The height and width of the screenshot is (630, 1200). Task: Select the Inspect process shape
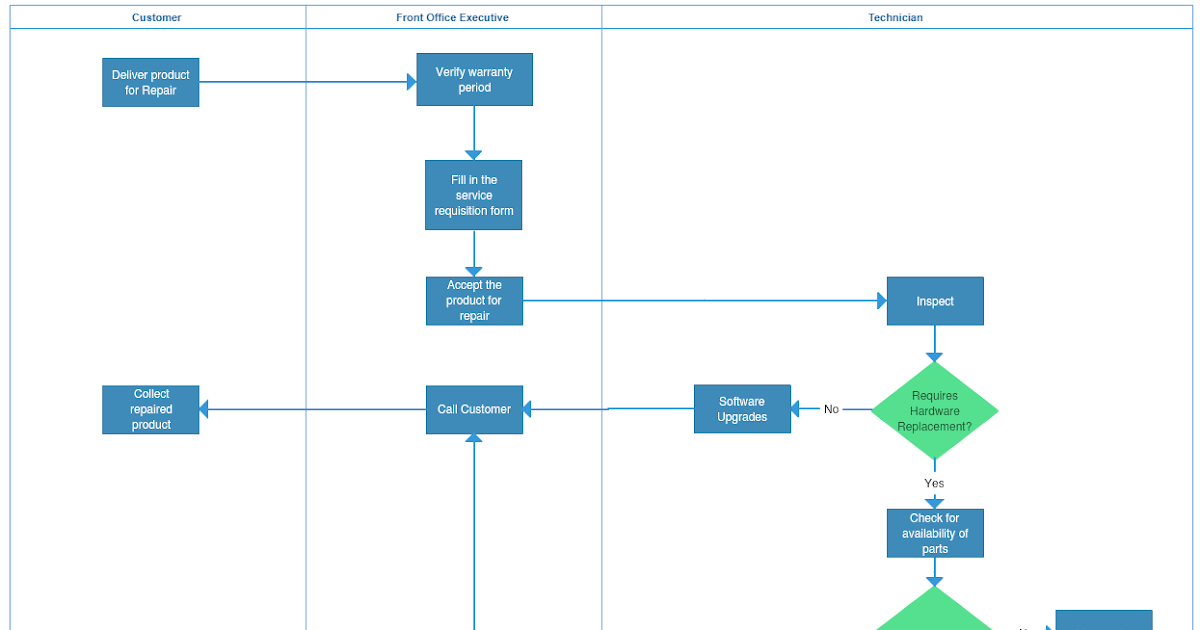pos(934,300)
